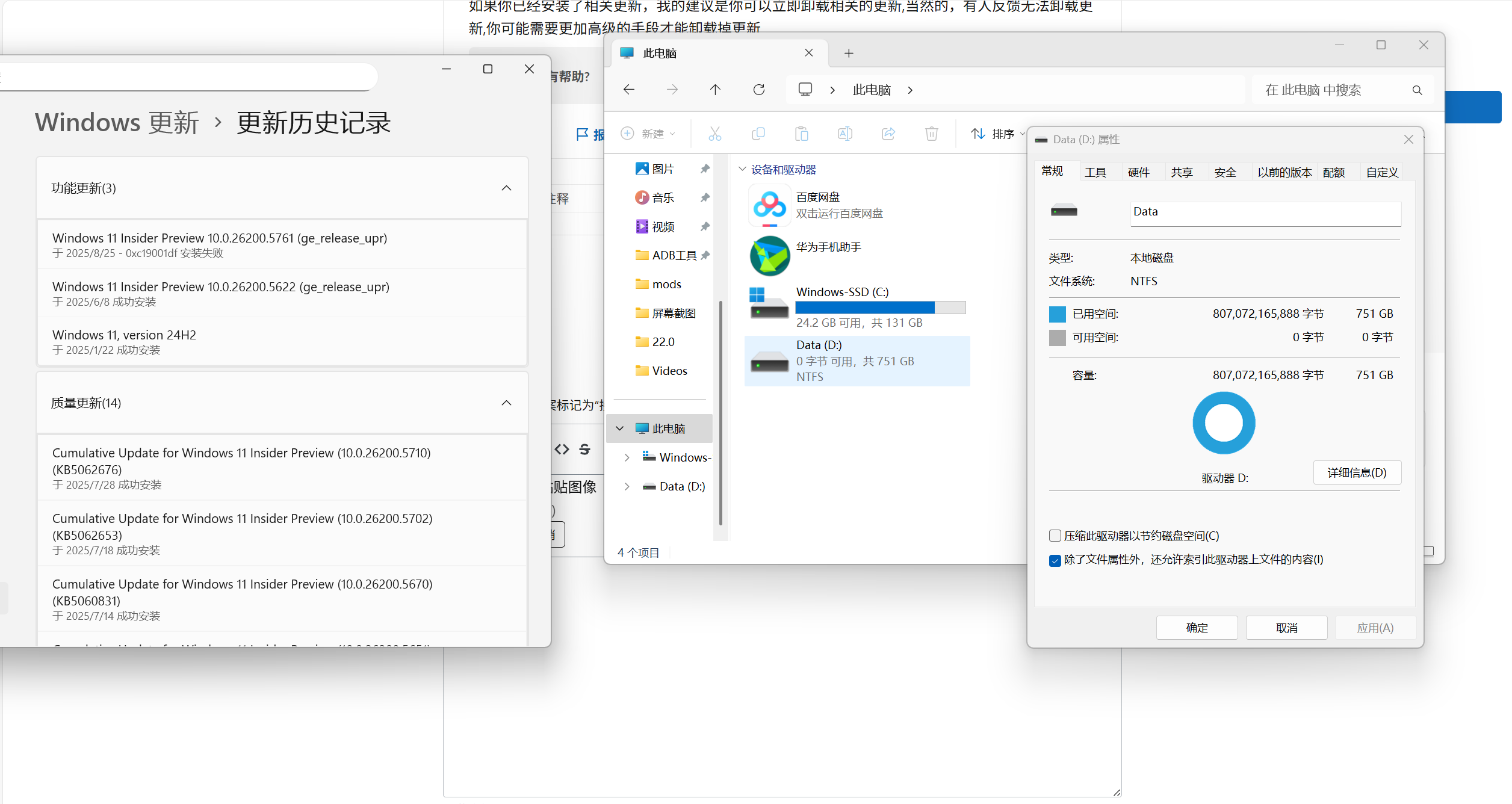Refresh the This PC view

tap(759, 90)
